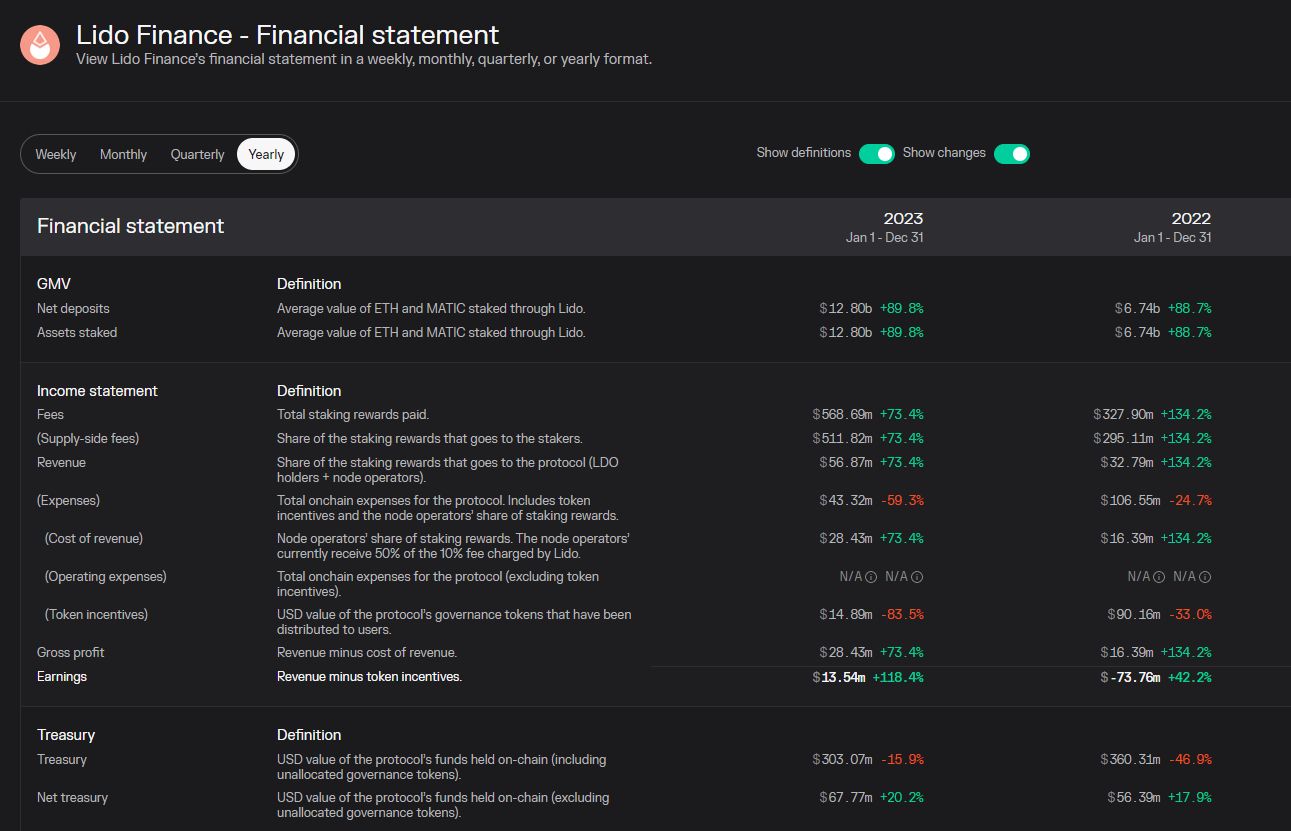The width and height of the screenshot is (1291, 831).
Task: Toggle the Show definitions switch
Action: (877, 154)
